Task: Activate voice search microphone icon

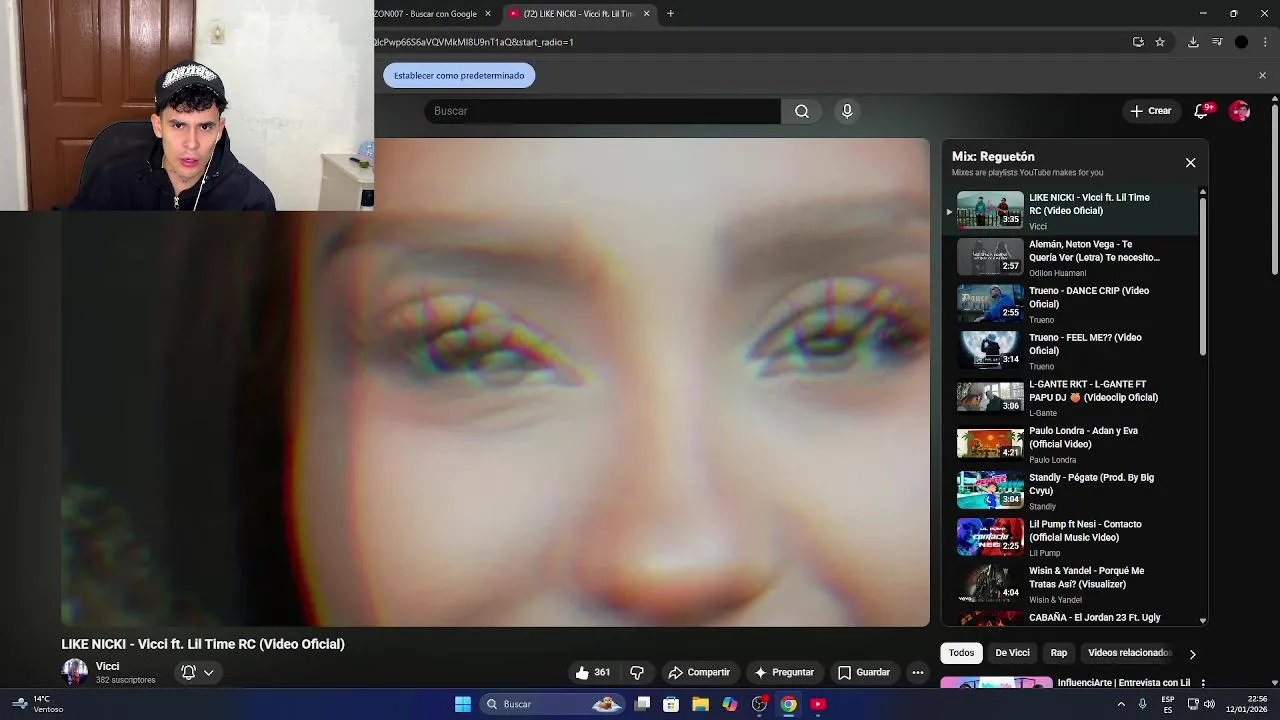Action: pyautogui.click(x=847, y=111)
